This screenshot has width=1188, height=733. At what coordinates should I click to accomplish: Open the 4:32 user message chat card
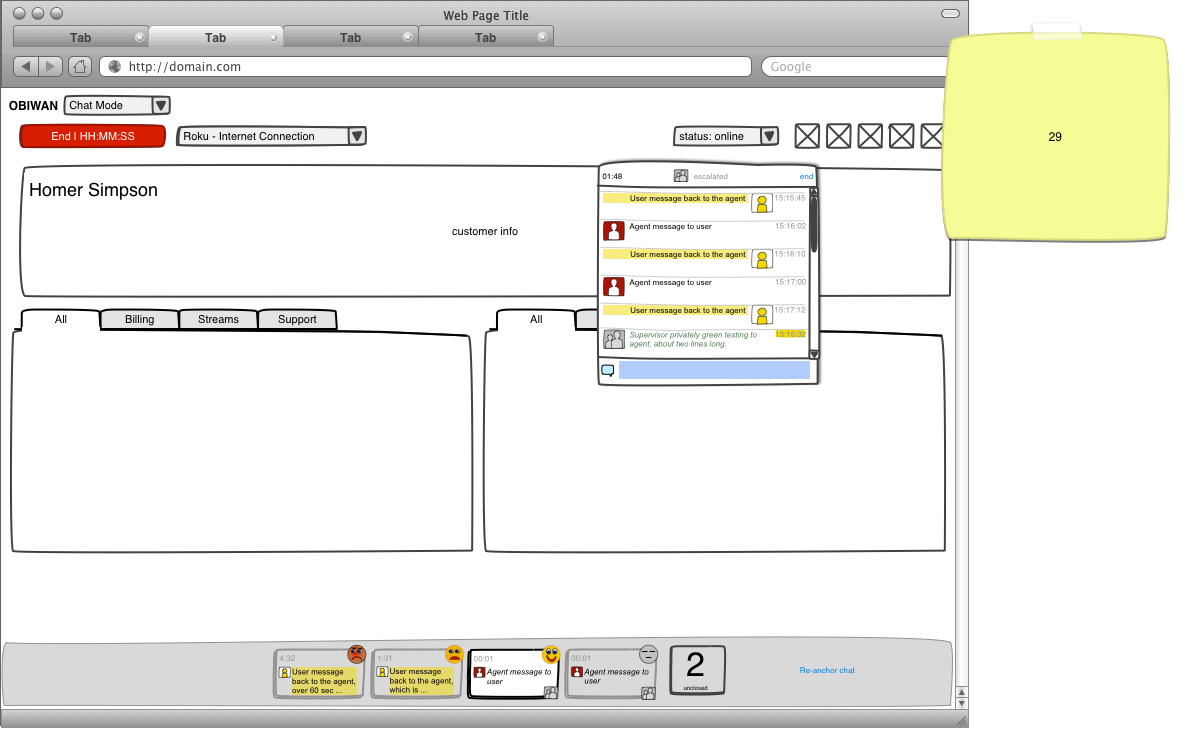318,674
